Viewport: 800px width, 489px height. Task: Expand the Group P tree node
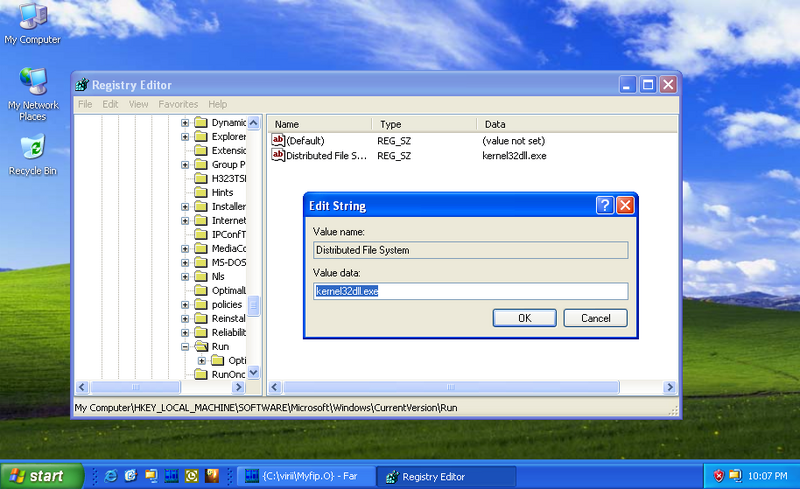[185, 164]
